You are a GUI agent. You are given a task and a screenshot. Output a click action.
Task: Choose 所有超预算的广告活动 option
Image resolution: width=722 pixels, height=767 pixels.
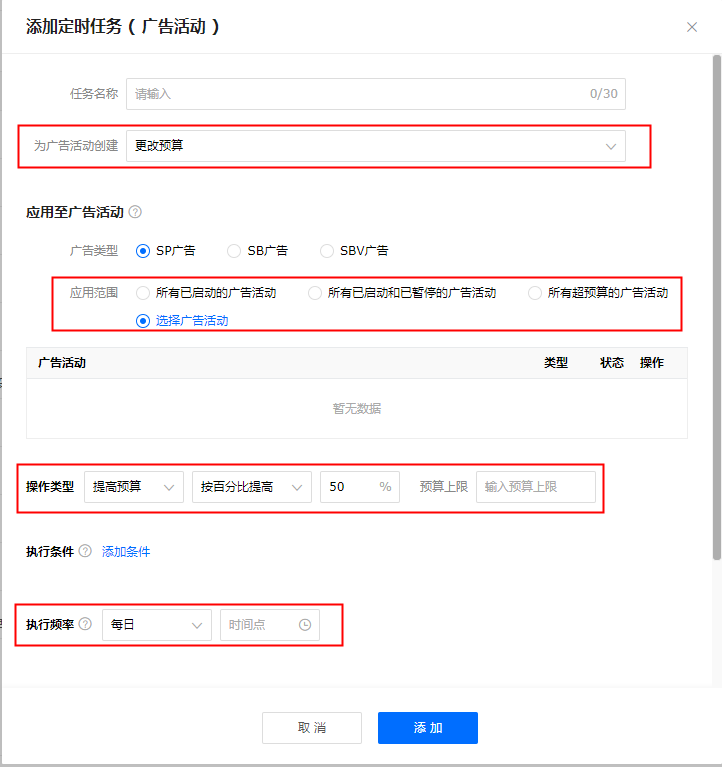point(535,293)
